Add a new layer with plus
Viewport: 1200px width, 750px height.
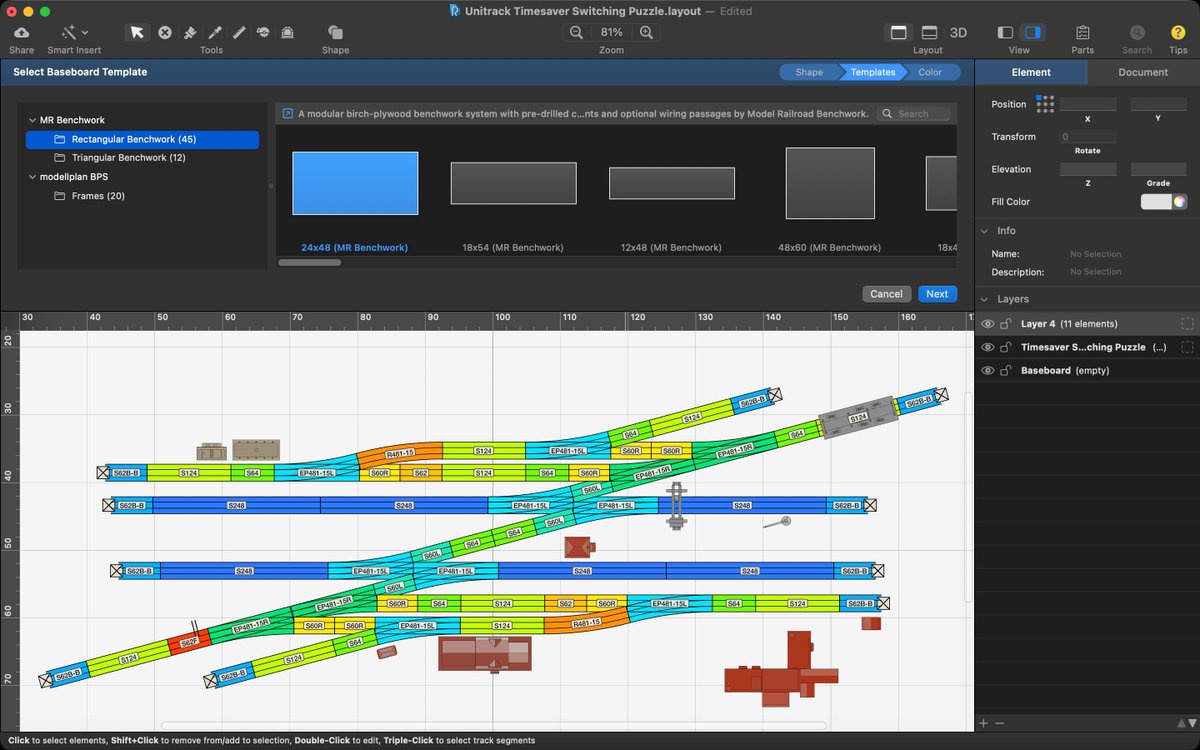(984, 722)
